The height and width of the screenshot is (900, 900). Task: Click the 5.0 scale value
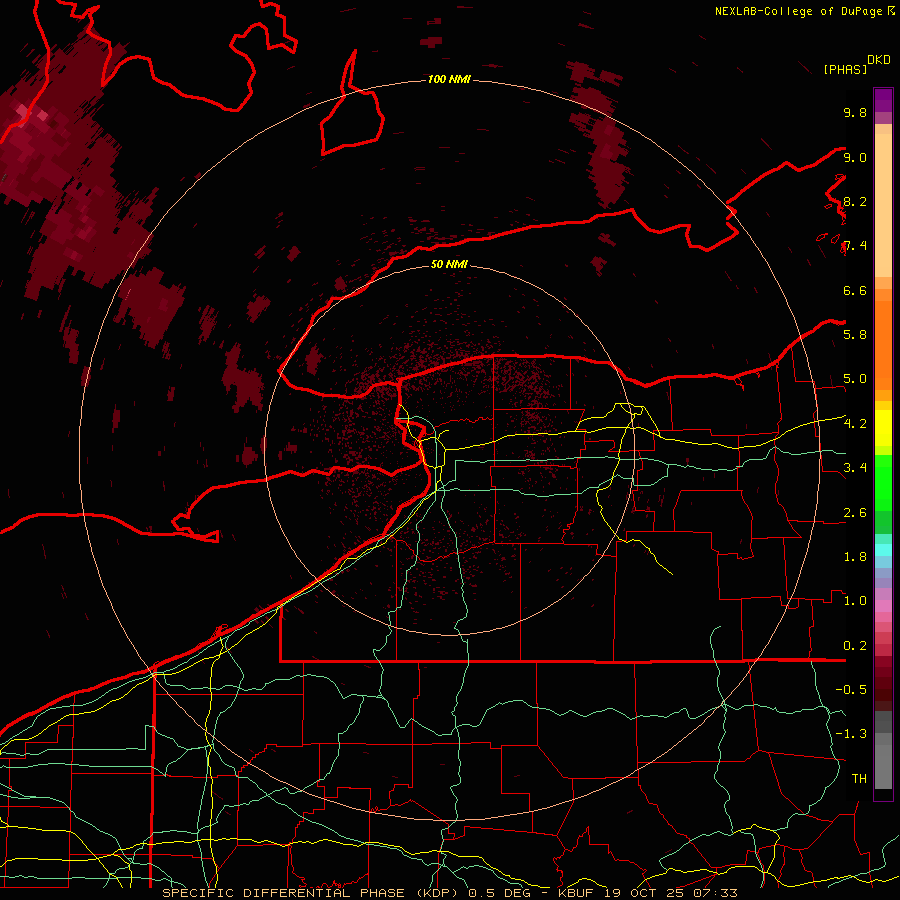[x=855, y=379]
